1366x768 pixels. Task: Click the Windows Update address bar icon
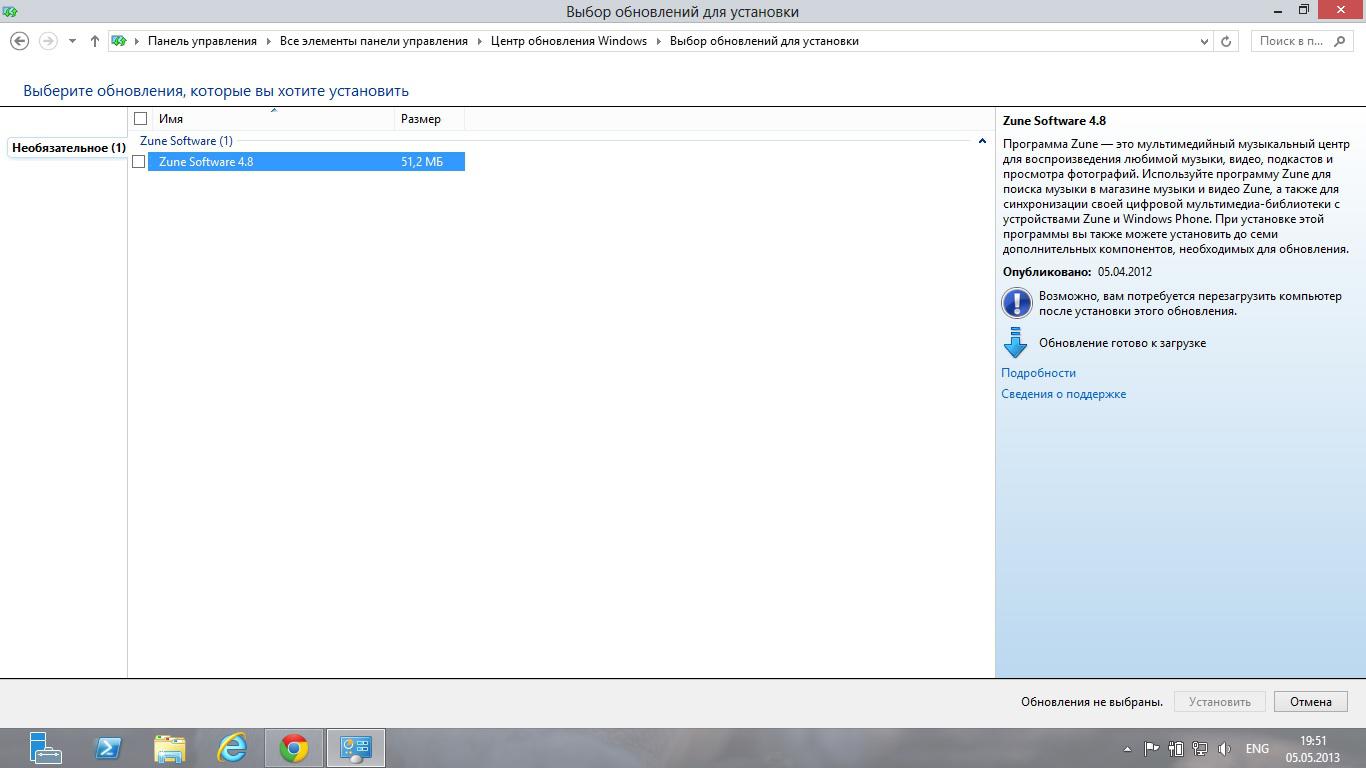coord(119,41)
